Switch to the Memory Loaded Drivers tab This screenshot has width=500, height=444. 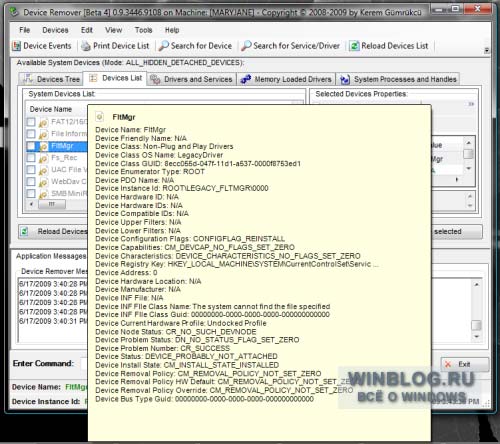pyautogui.click(x=286, y=79)
